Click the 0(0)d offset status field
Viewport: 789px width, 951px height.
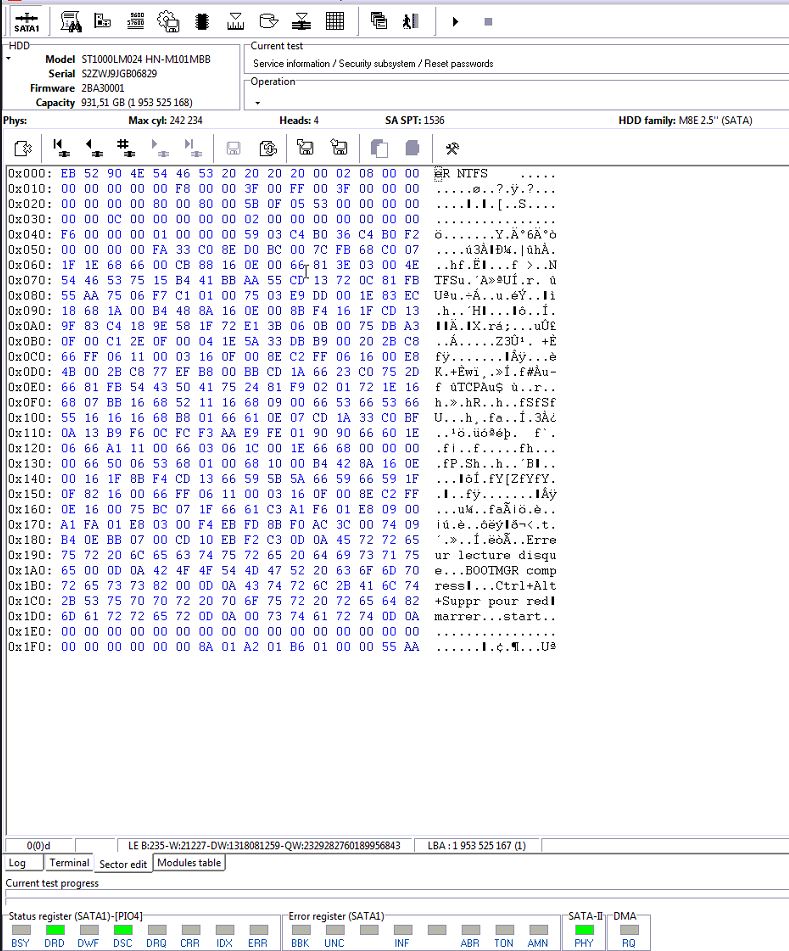coord(39,845)
